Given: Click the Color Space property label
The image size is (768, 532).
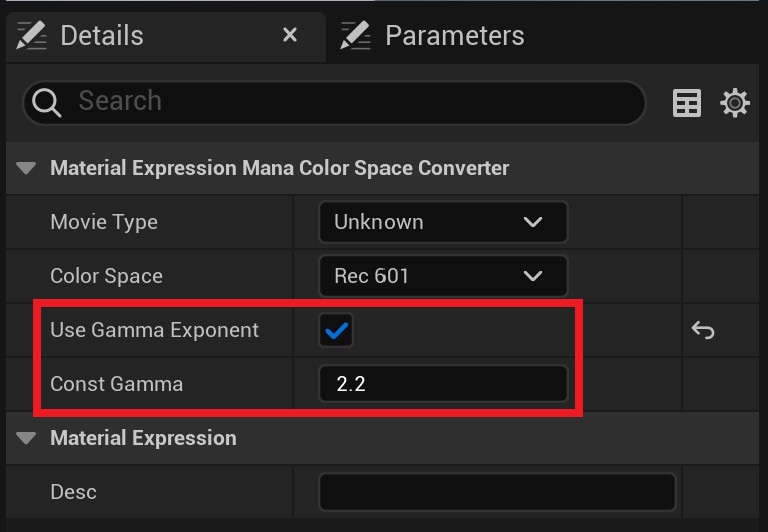Looking at the screenshot, I should (x=106, y=276).
